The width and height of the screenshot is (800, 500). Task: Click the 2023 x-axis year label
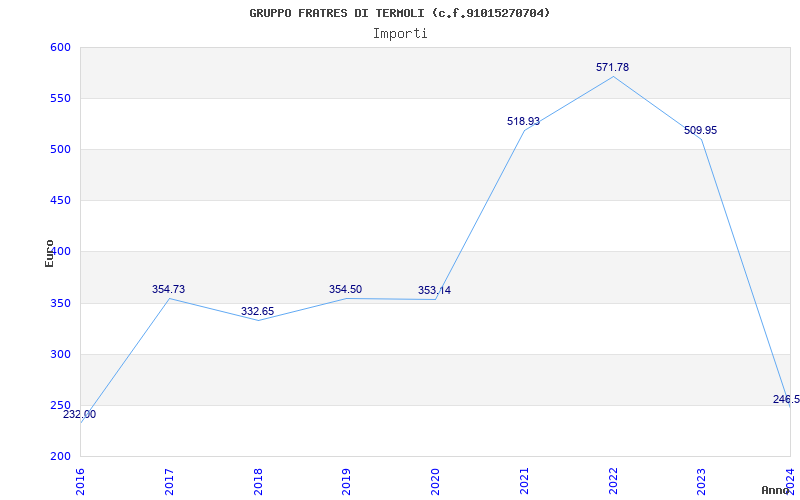[x=702, y=481]
